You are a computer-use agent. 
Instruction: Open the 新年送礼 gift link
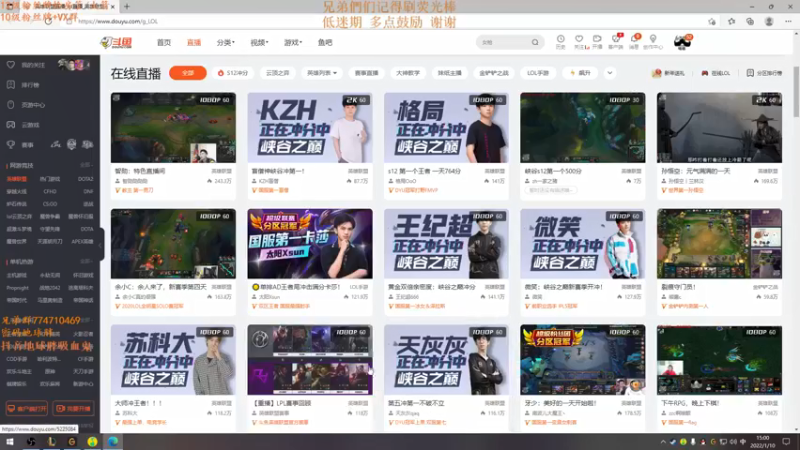[668, 73]
